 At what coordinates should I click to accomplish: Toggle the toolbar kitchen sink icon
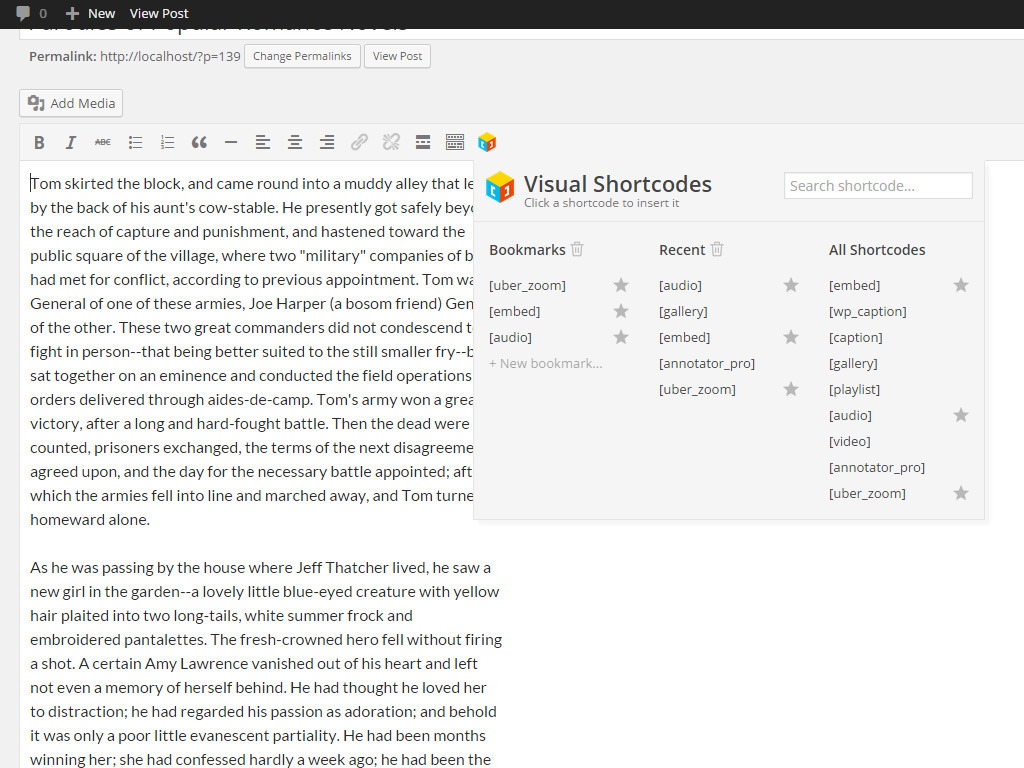(455, 142)
